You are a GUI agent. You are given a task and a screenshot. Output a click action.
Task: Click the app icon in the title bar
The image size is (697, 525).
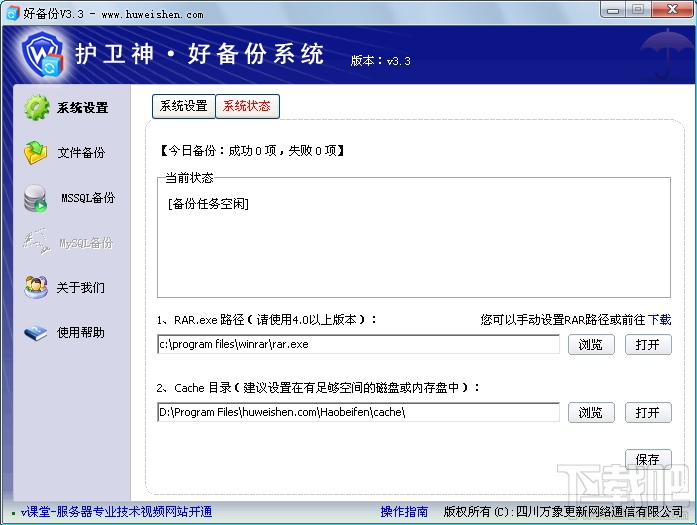12,13
